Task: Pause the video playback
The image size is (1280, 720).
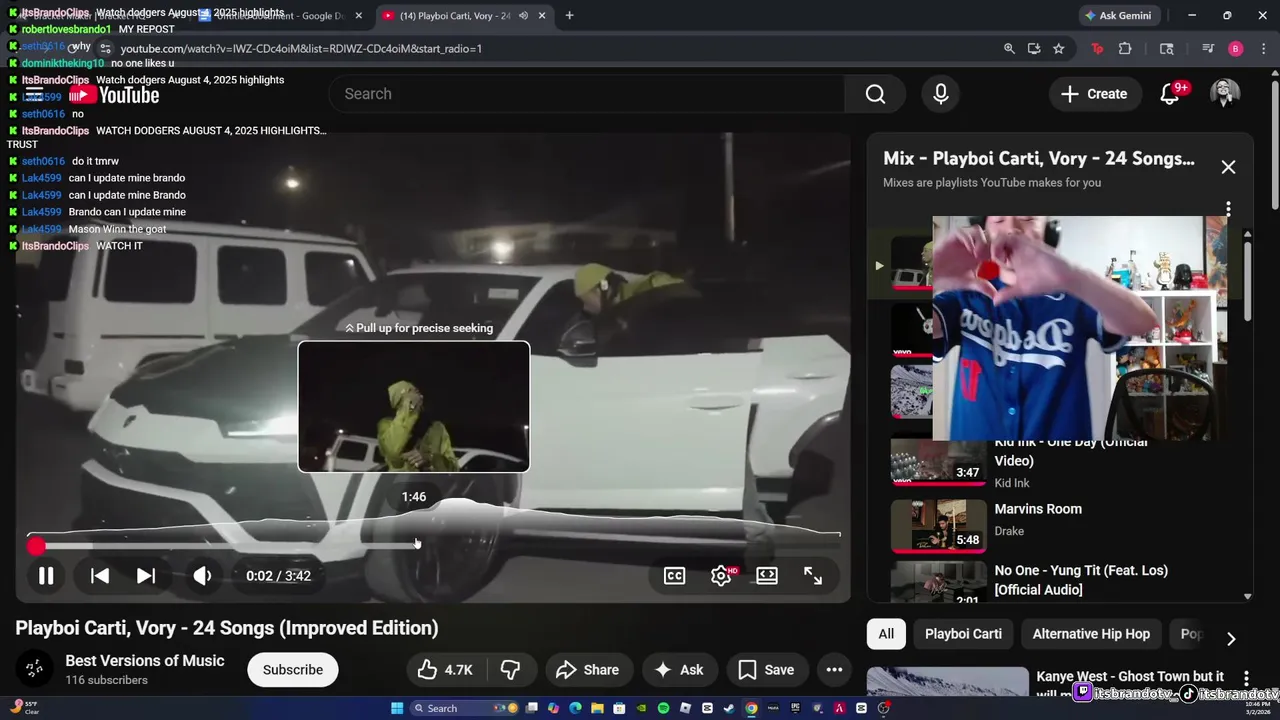Action: [46, 576]
